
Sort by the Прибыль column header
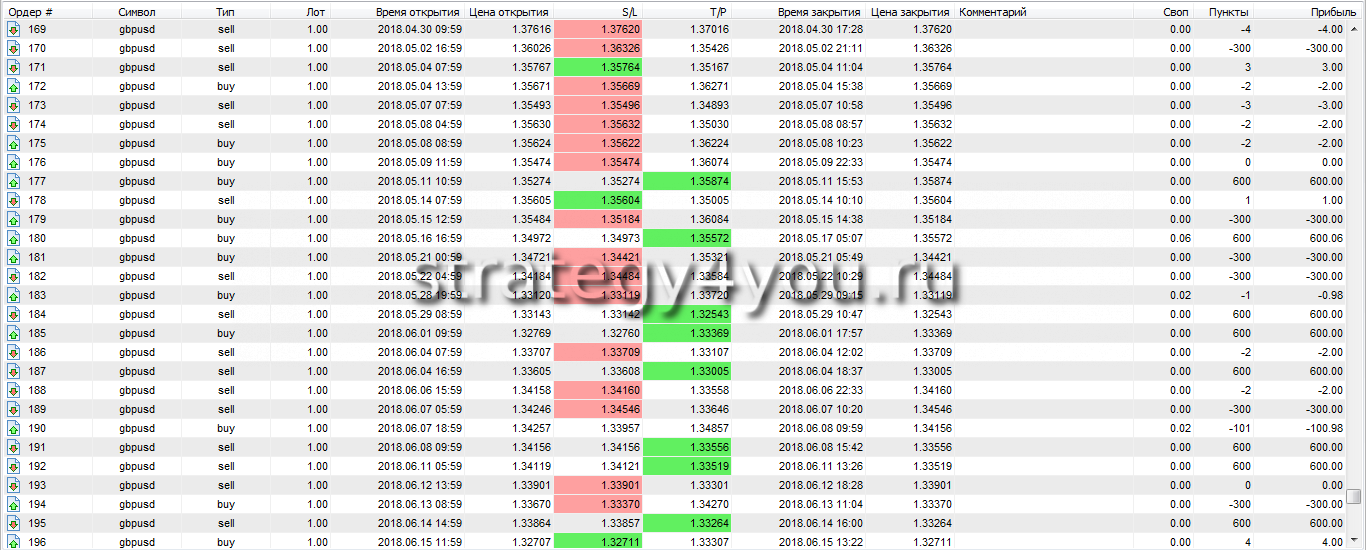(1333, 11)
